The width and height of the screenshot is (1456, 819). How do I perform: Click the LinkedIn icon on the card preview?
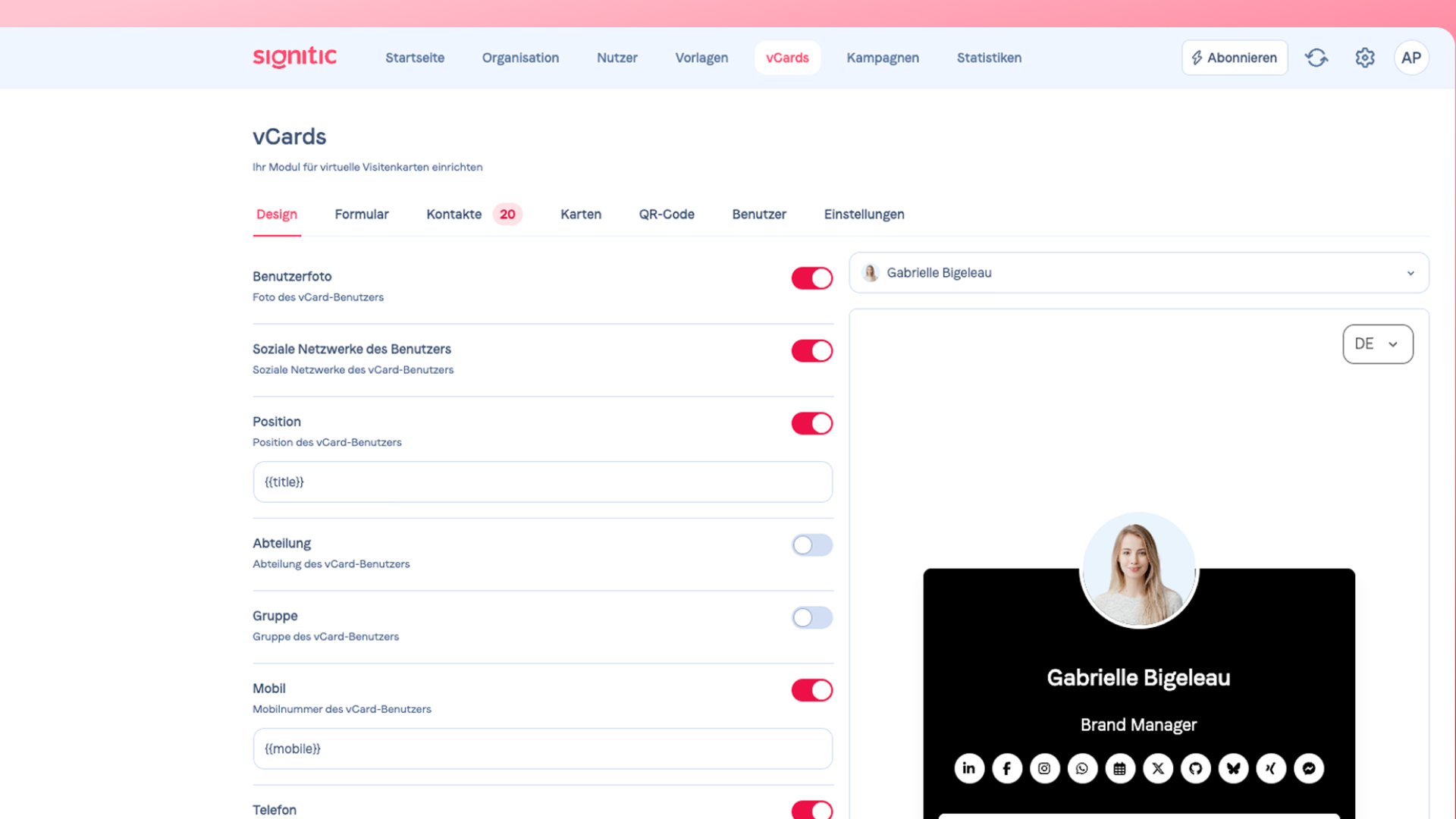tap(969, 768)
